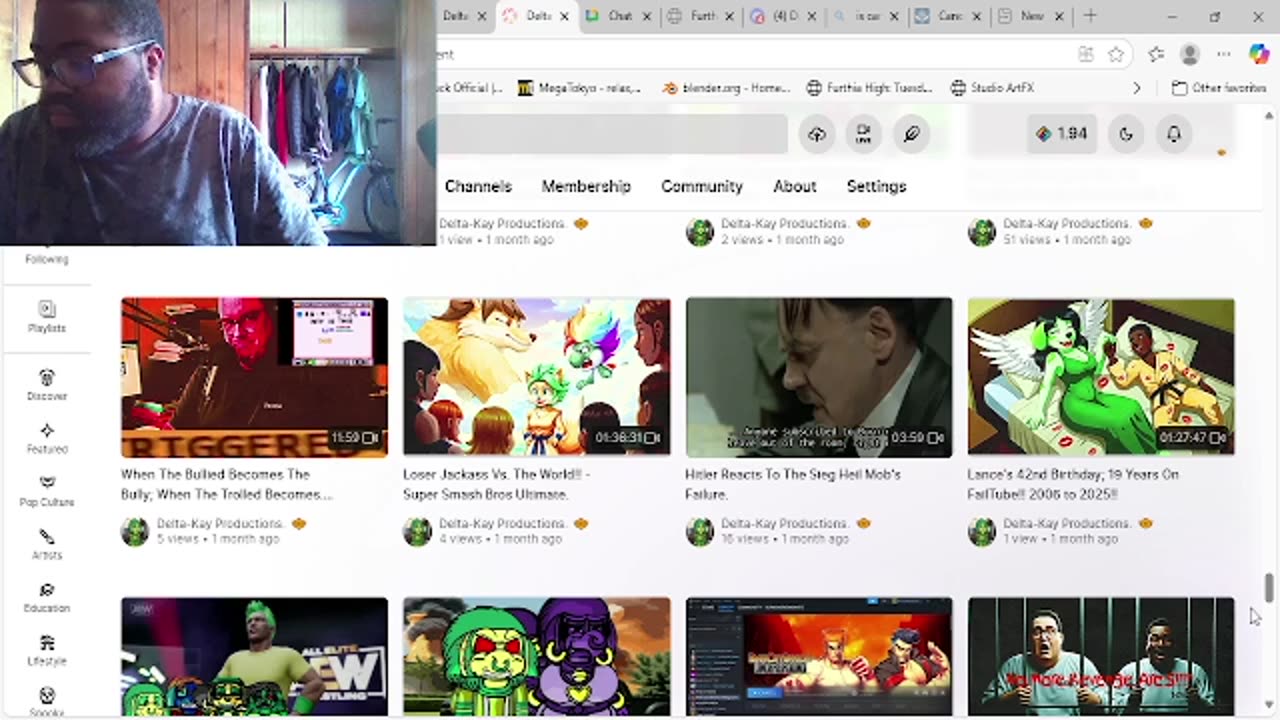Viewport: 1280px width, 720px height.
Task: Play the Triggered thumbnail video
Action: (254, 377)
